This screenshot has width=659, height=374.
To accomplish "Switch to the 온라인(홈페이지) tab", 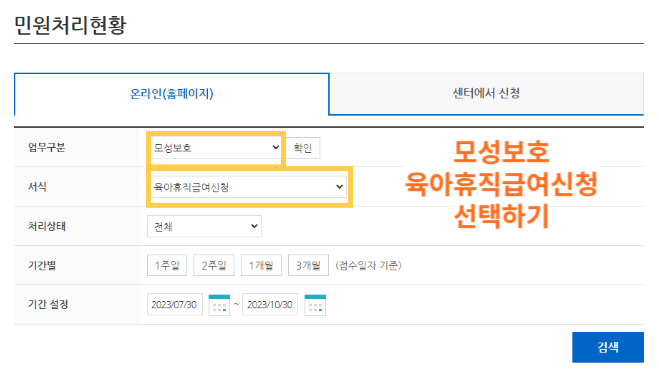I will pyautogui.click(x=171, y=94).
